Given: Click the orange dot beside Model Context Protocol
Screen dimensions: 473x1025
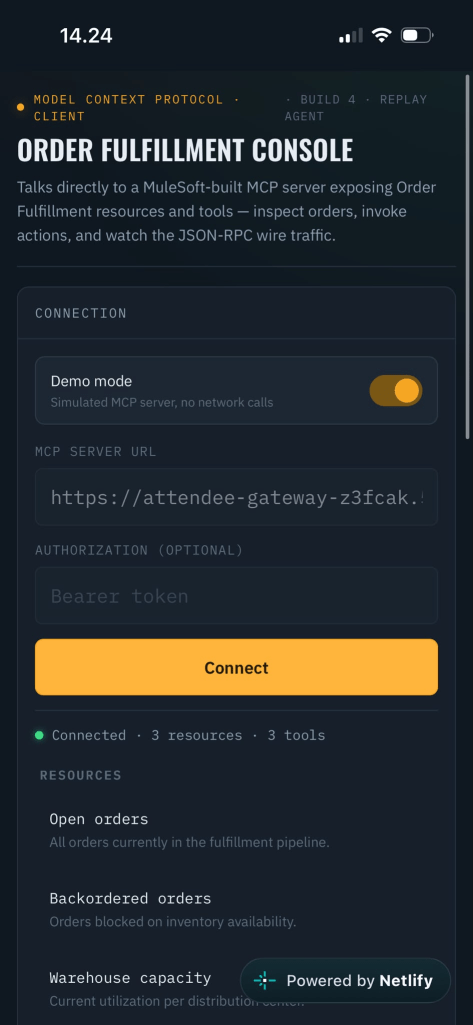Looking at the screenshot, I should tap(20, 107).
